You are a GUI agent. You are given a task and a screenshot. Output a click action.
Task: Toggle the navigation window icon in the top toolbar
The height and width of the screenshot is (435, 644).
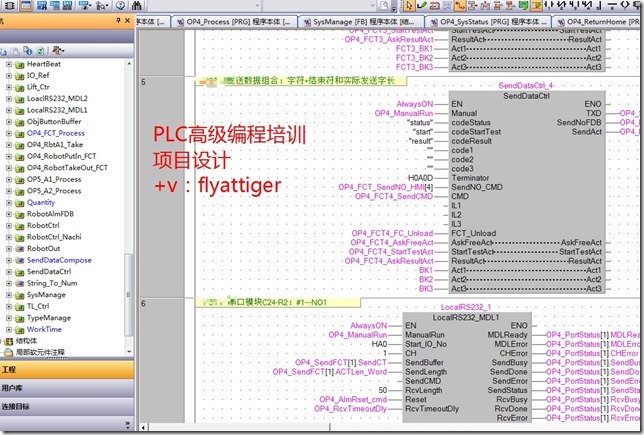26,5
